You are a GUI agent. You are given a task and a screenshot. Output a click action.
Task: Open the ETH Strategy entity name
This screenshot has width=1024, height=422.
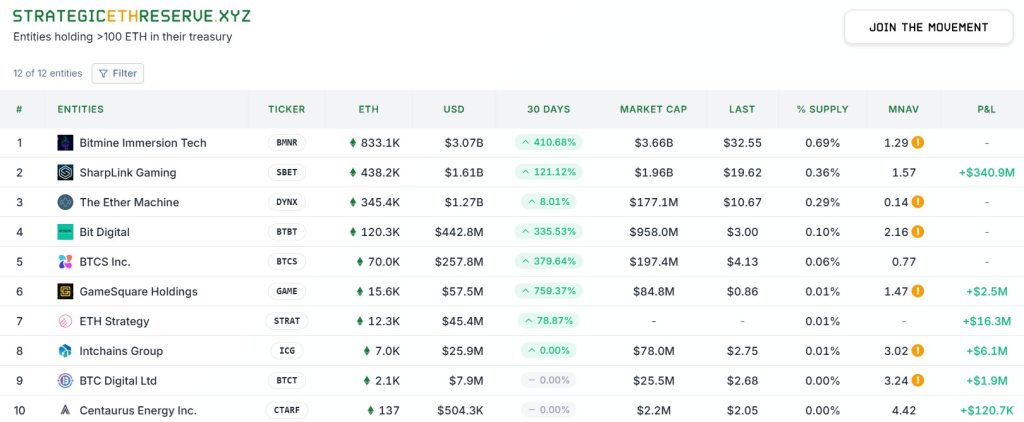(x=114, y=321)
